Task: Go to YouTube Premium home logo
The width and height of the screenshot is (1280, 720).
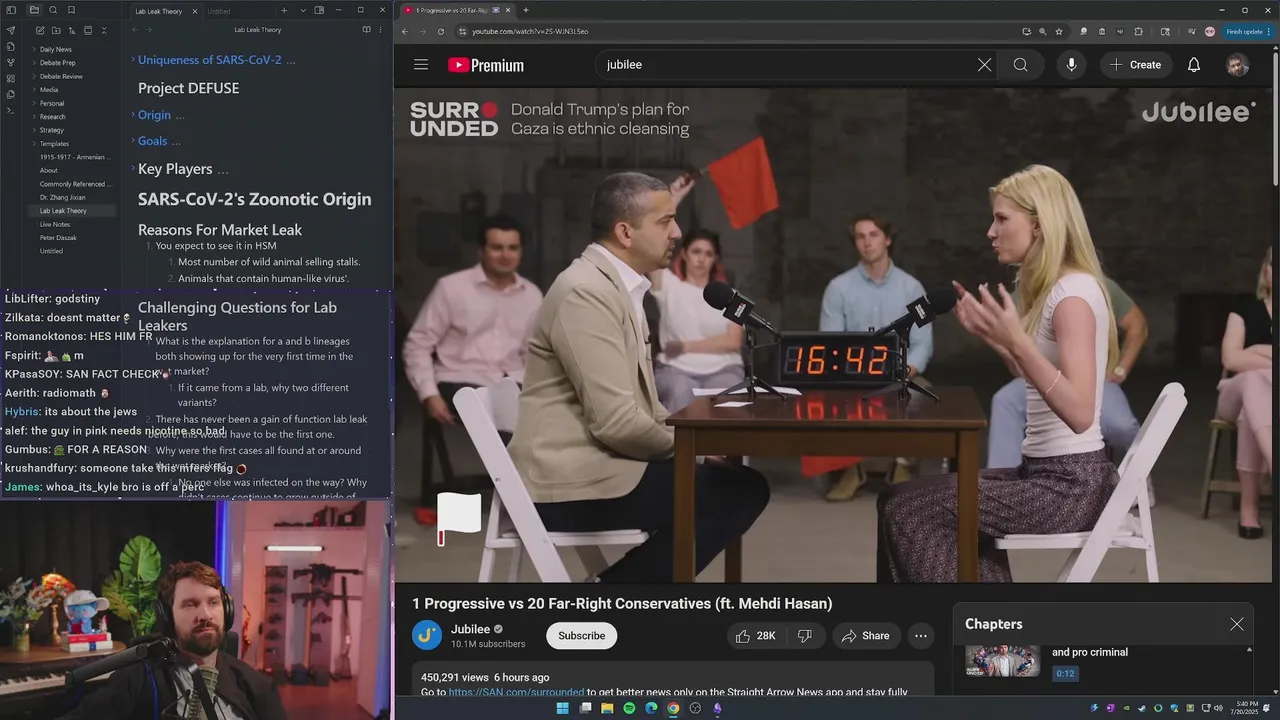Action: click(486, 65)
